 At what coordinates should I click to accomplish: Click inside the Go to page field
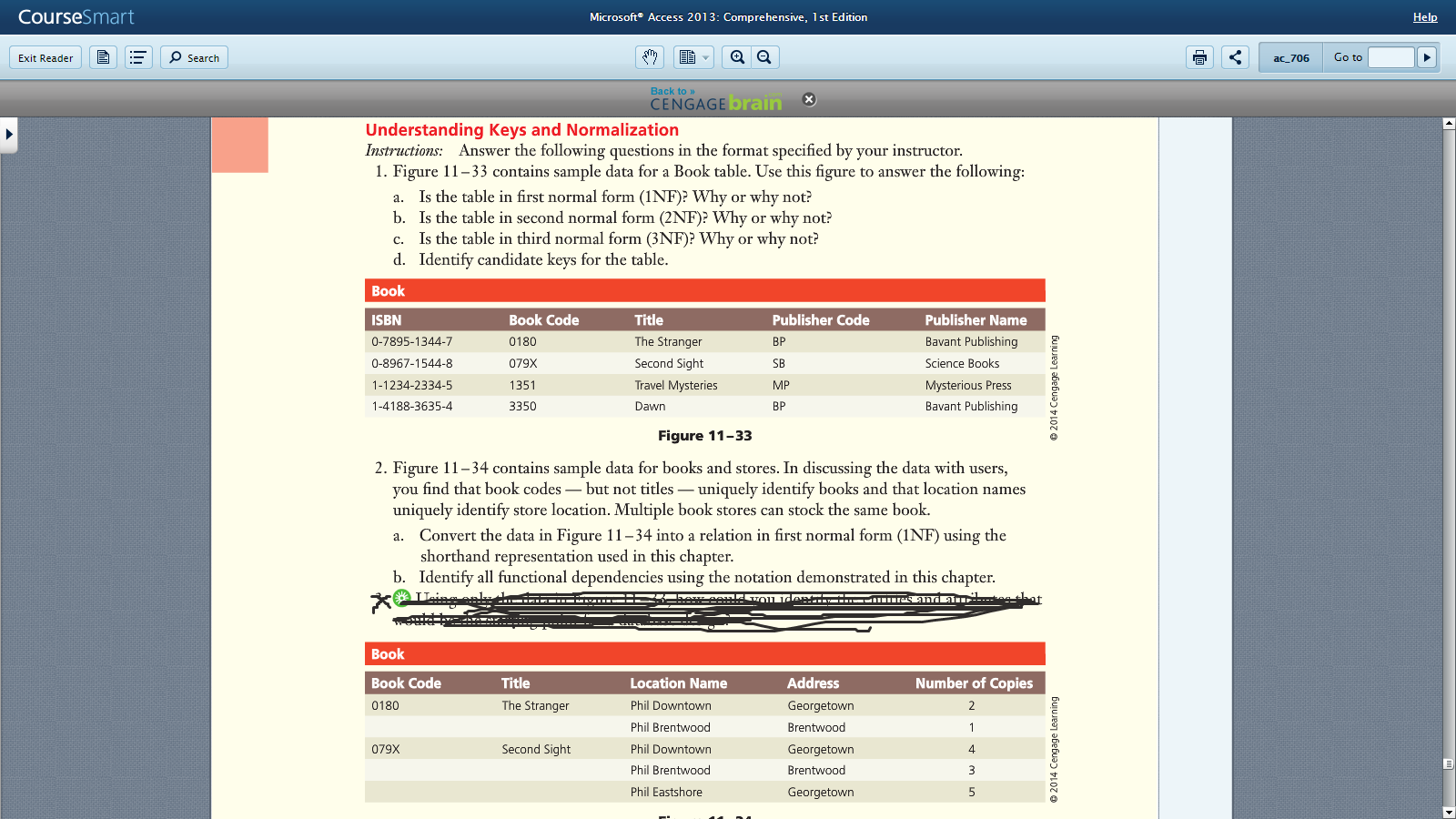pyautogui.click(x=1391, y=57)
